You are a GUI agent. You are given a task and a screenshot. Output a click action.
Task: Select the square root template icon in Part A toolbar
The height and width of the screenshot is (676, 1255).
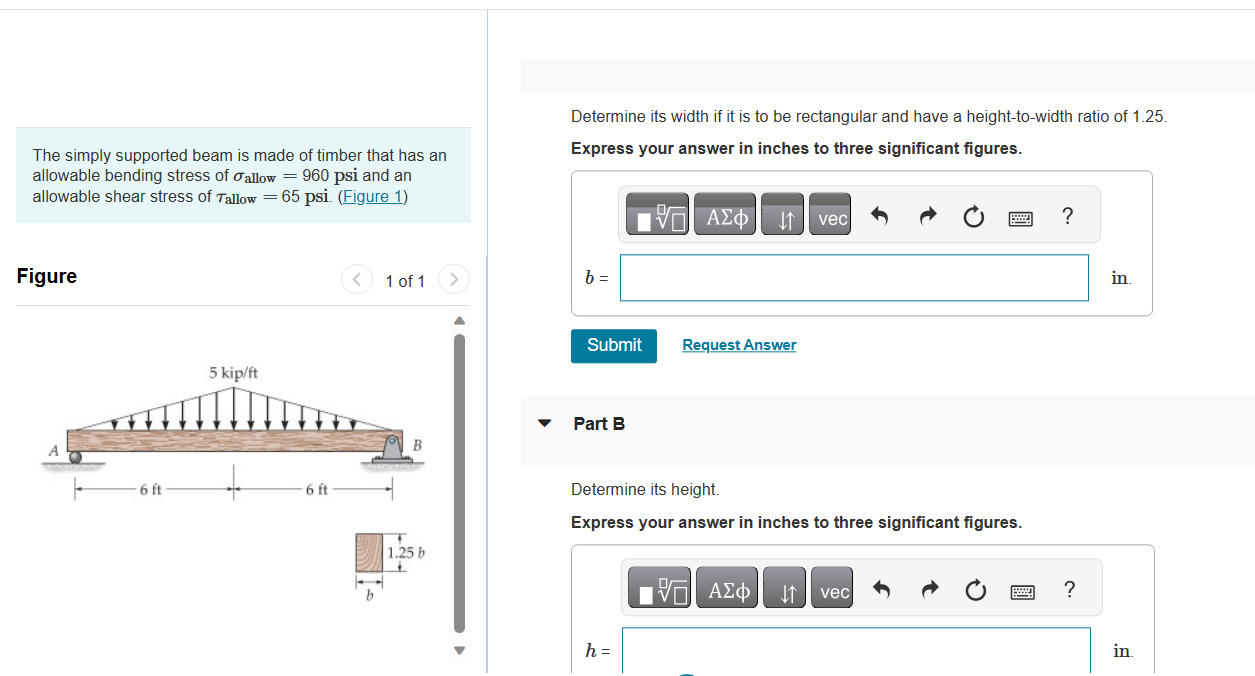click(x=656, y=214)
